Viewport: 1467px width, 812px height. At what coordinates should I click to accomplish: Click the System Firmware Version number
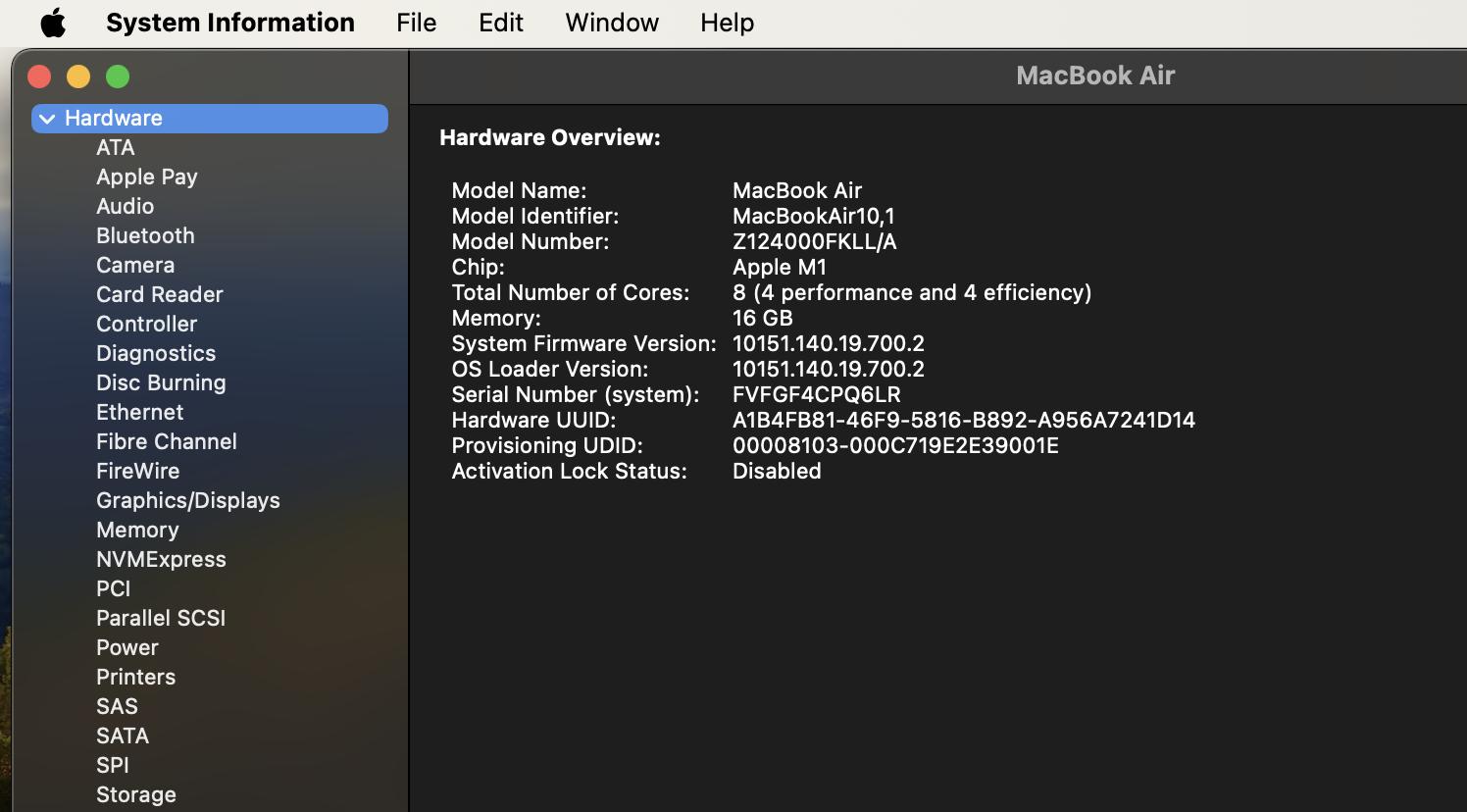pyautogui.click(x=829, y=343)
